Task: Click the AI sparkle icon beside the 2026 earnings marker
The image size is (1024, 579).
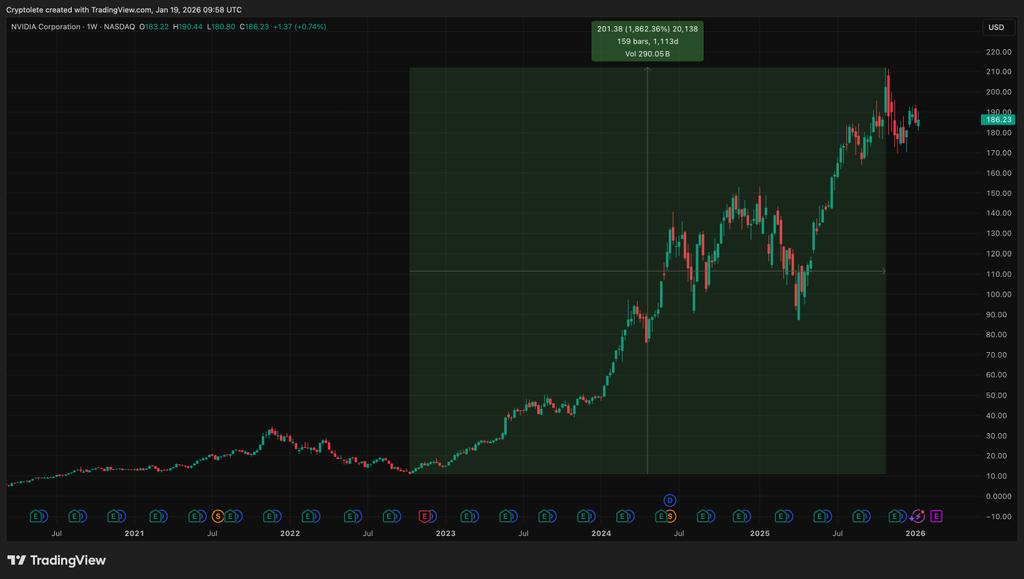Action: click(x=915, y=516)
